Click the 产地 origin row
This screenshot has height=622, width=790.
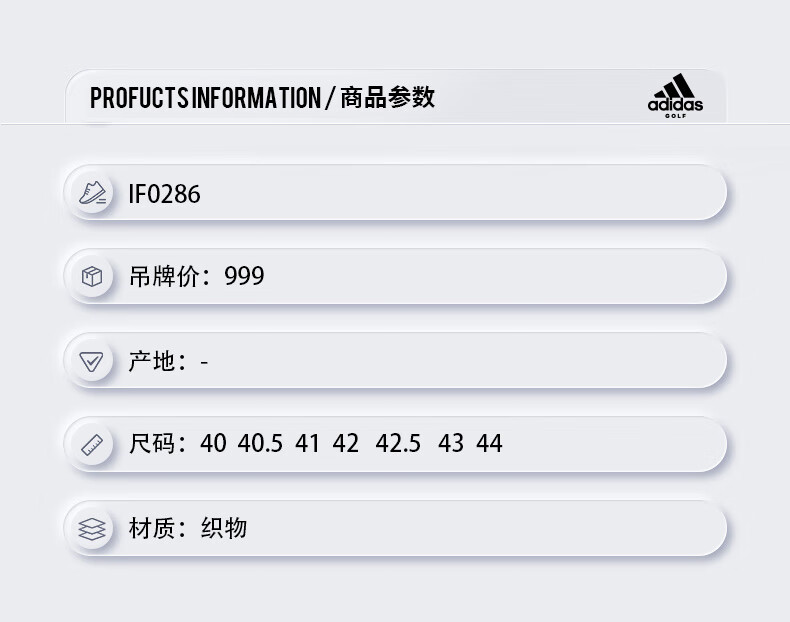pos(396,361)
